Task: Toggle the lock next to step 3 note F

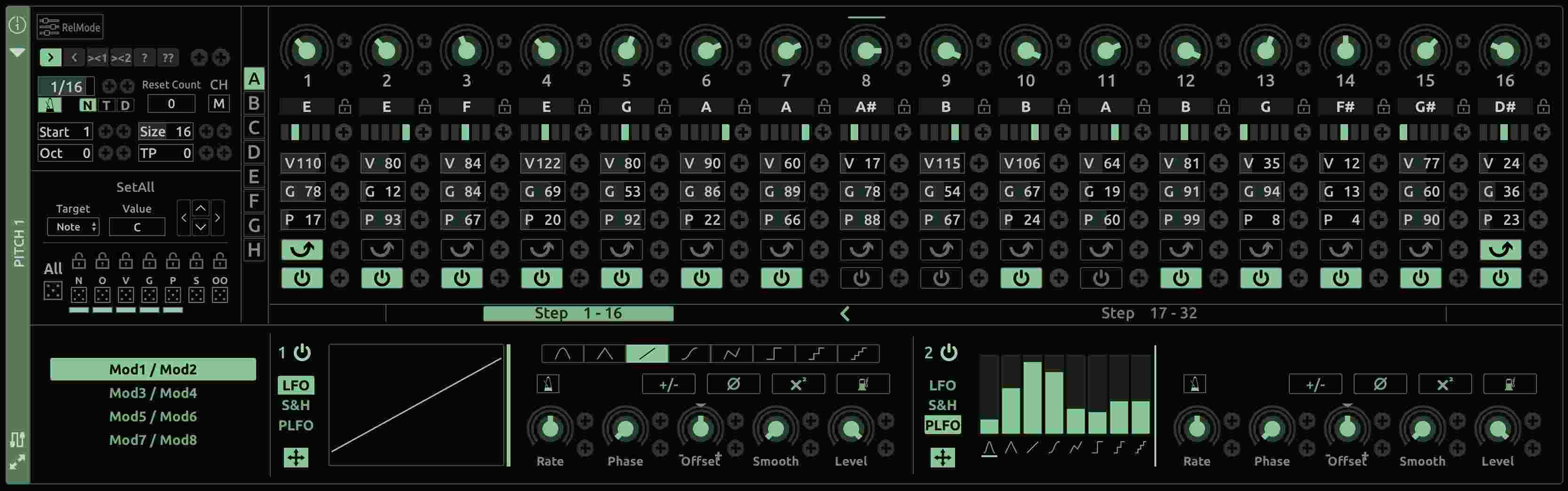Action: tap(505, 107)
